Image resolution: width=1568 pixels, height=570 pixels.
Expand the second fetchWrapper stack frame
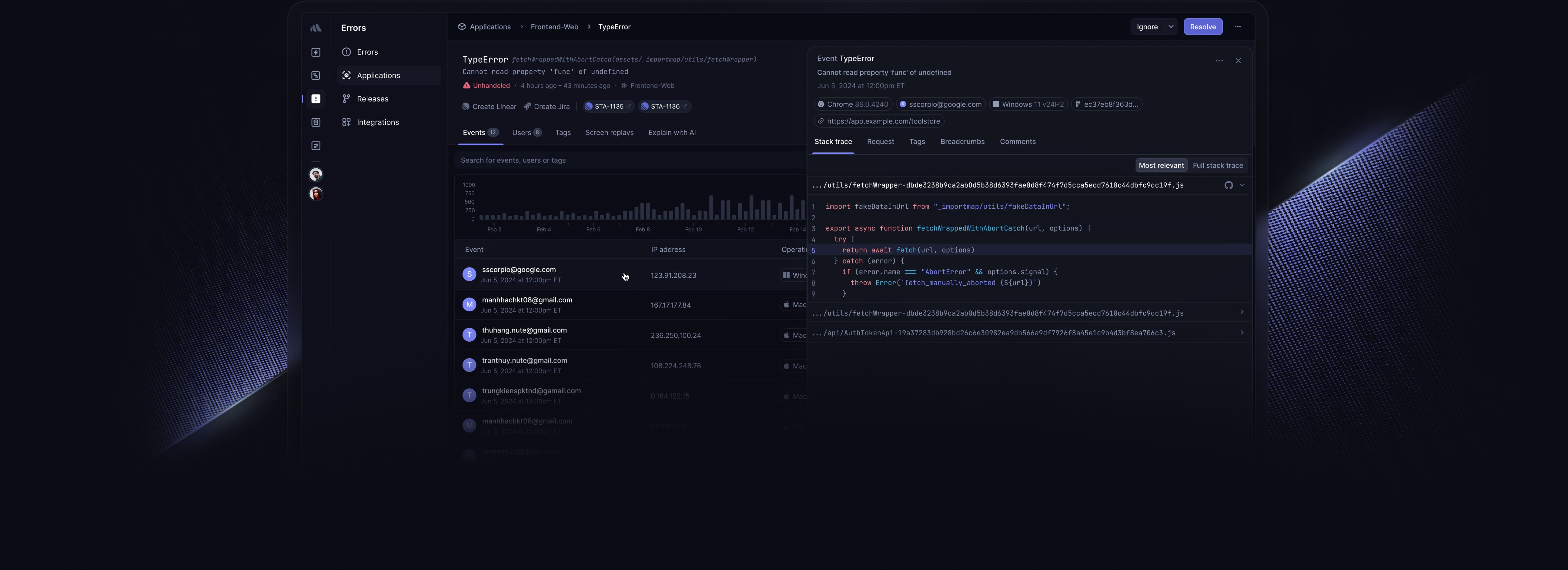(1241, 313)
